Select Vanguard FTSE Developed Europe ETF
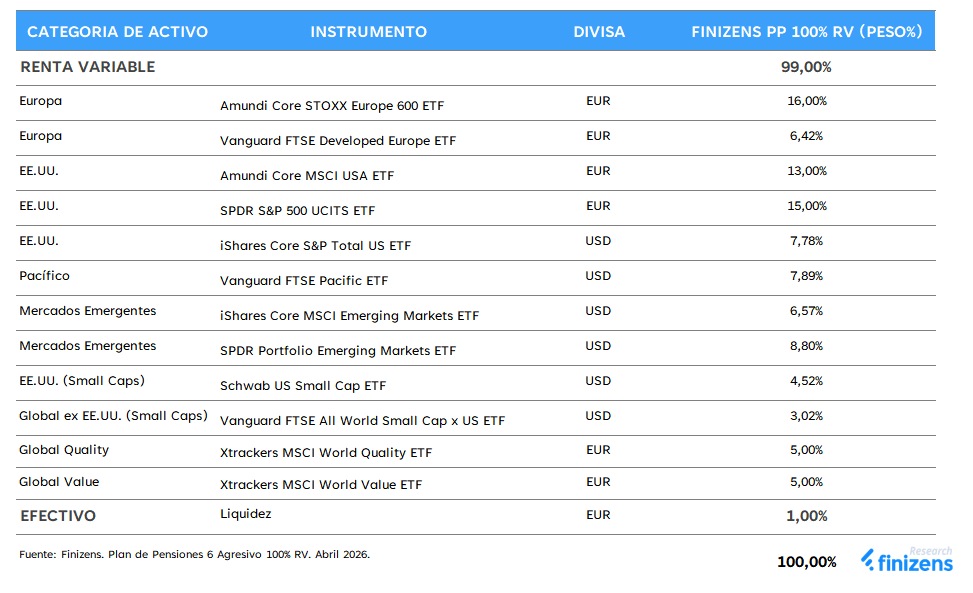973x593 pixels. (338, 141)
